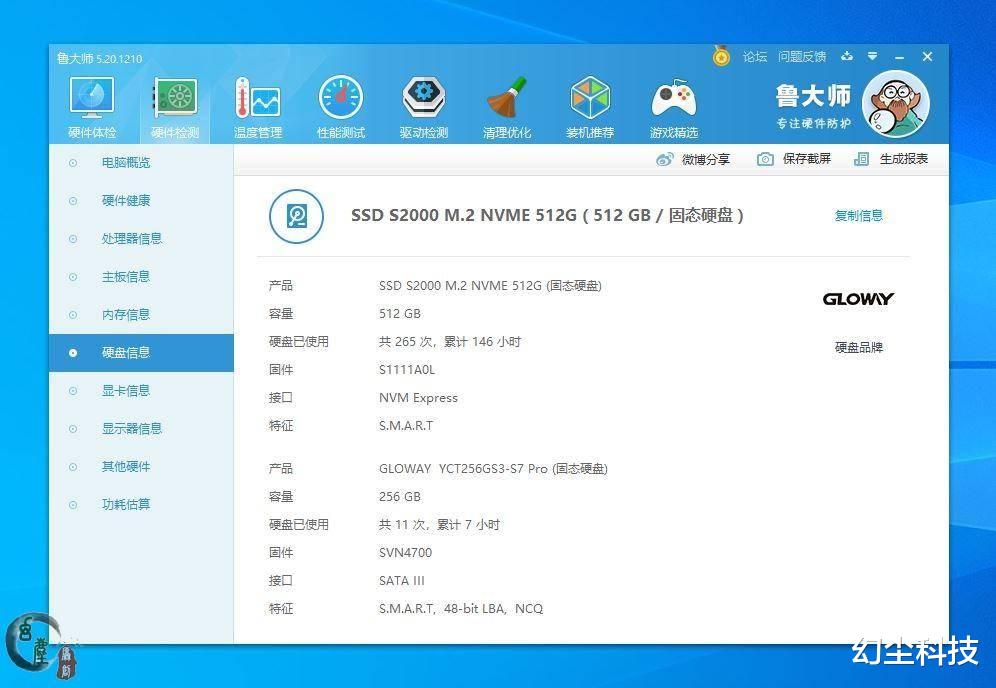Click the report icon beside 生成报表
Image resolution: width=996 pixels, height=688 pixels.
pyautogui.click(x=861, y=159)
